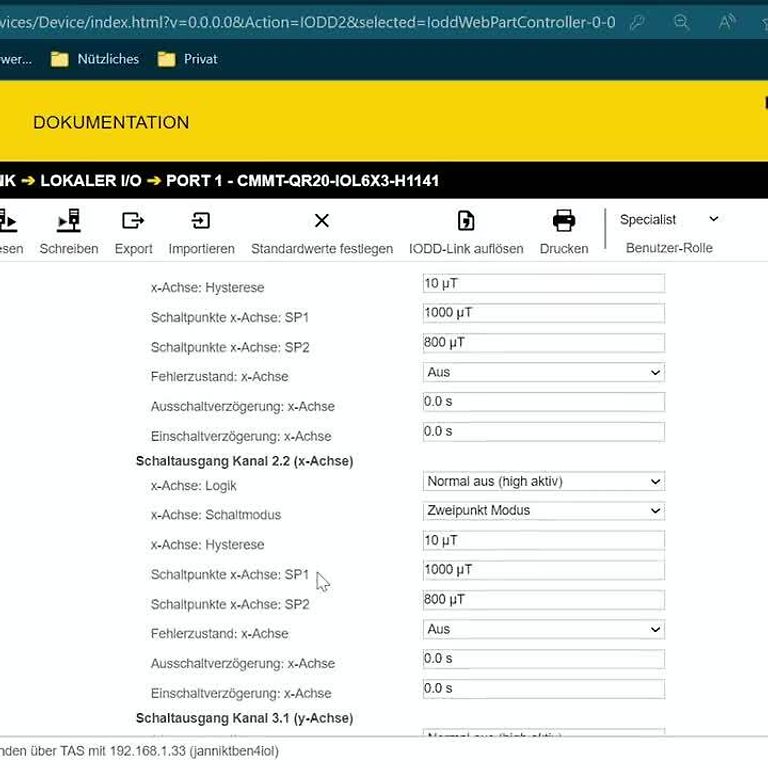
Task: Open x-Achse: Schaltmodus Zweipunkt Modus dropdown
Action: [543, 511]
